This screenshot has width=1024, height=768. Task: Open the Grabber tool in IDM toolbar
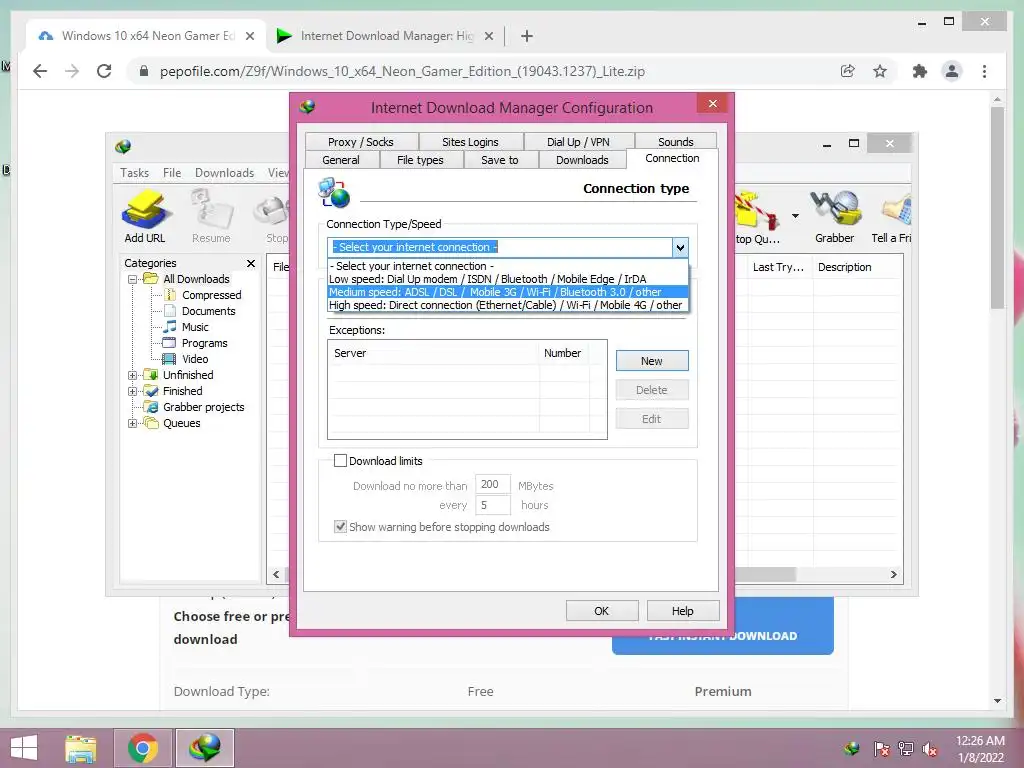(x=835, y=217)
